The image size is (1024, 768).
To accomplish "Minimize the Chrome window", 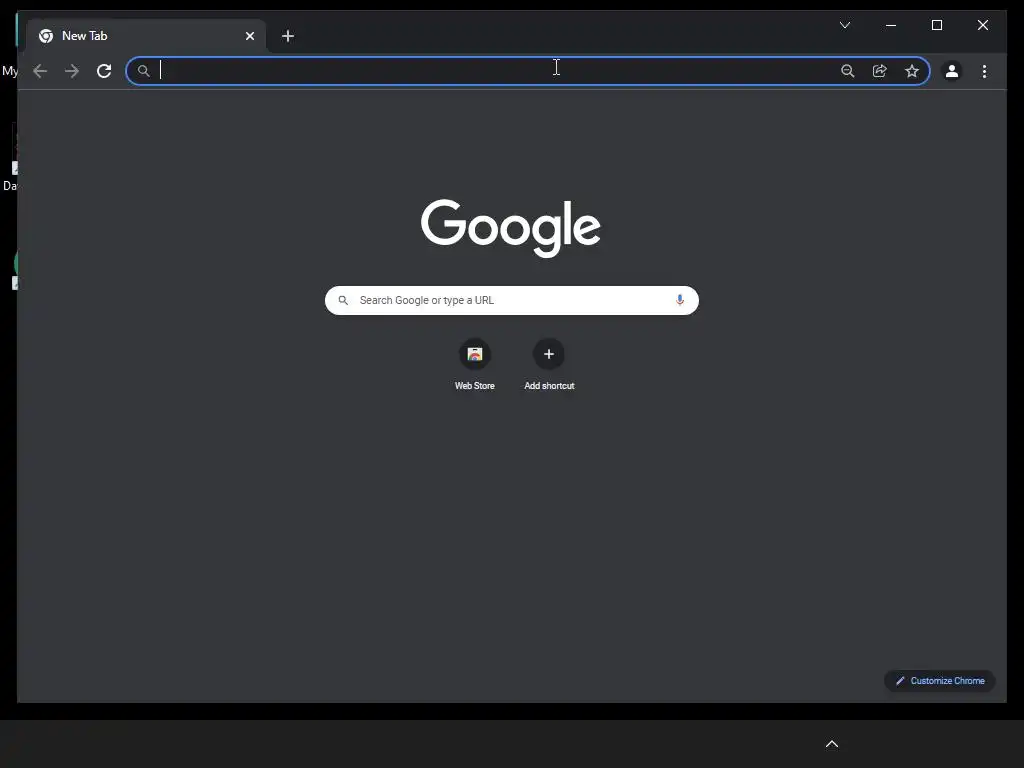I will click(x=891, y=25).
